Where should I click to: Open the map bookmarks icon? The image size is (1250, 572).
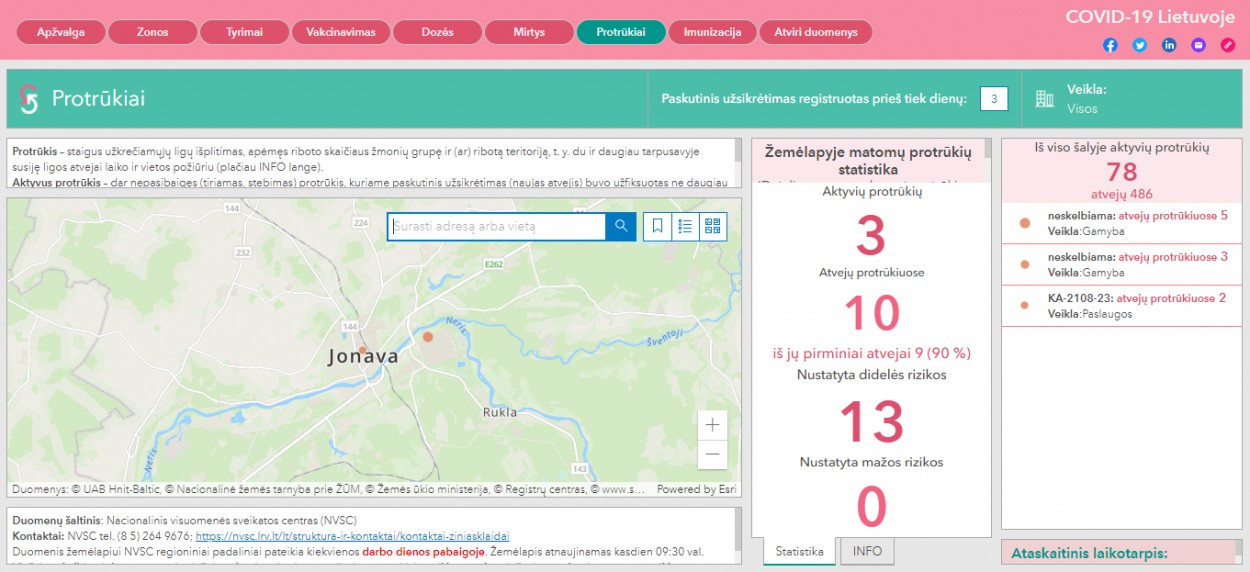pos(657,227)
